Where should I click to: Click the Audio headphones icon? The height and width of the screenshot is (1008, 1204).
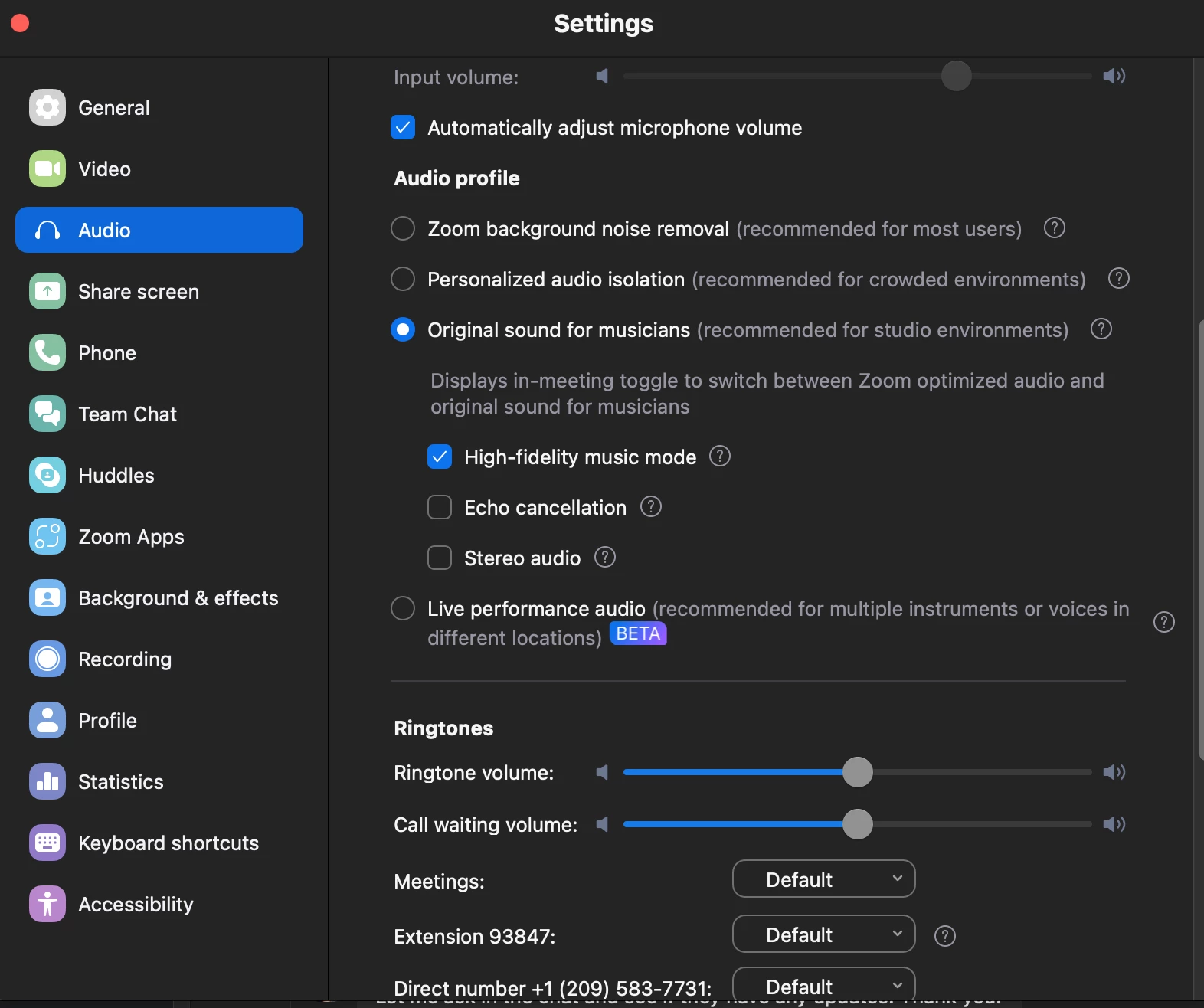click(47, 230)
